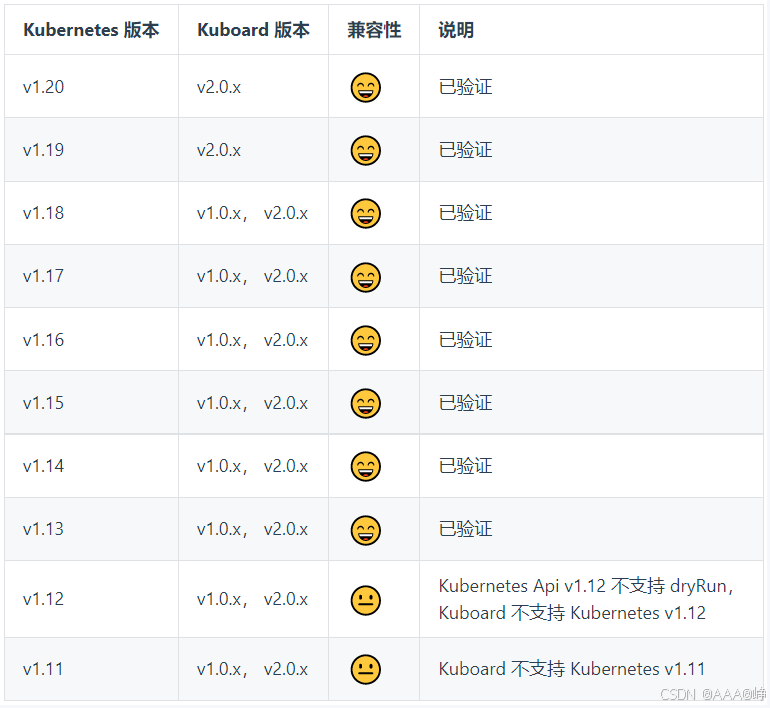Click '已验证' in the v1.17 row
770x708 pixels.
coord(466,275)
